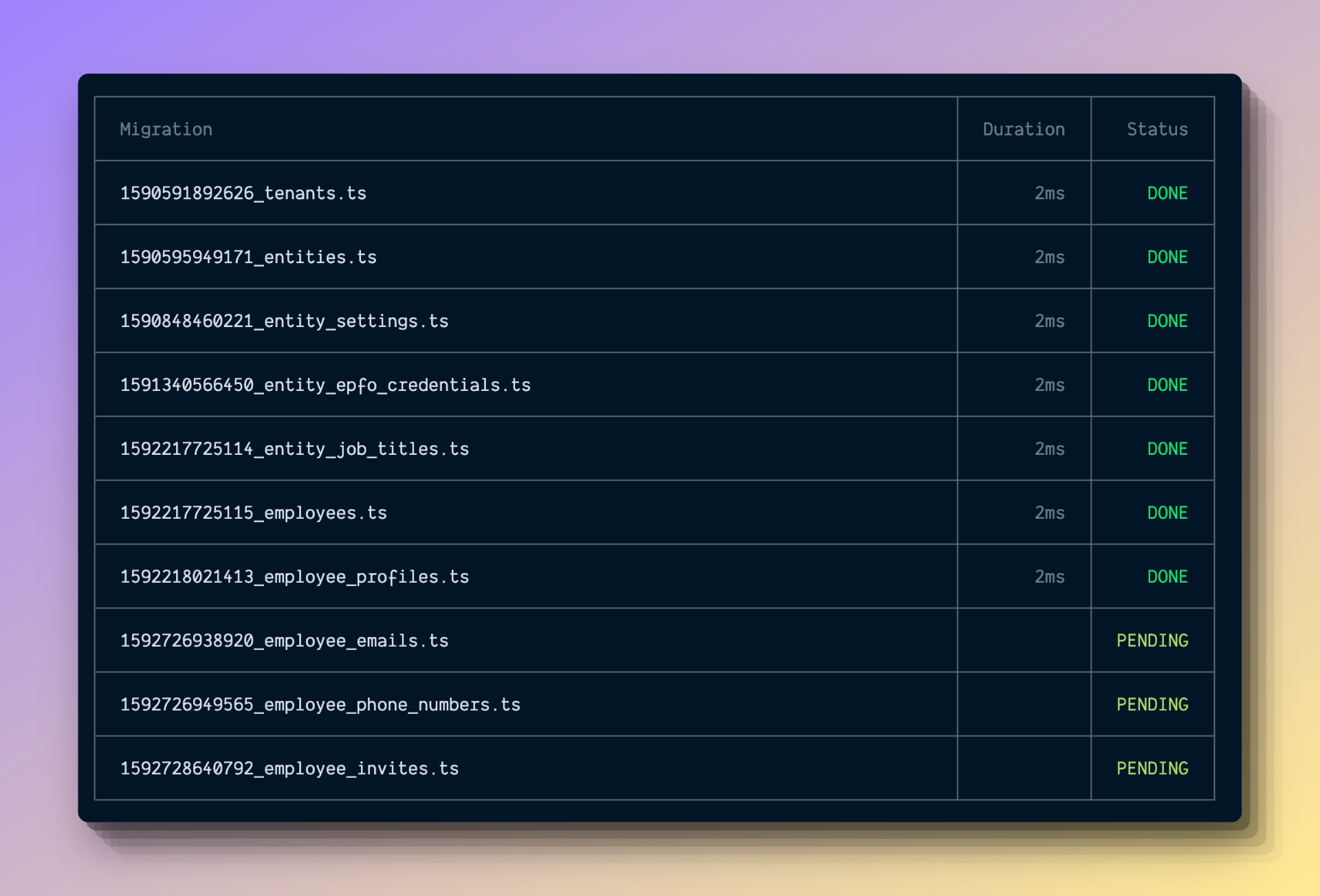Click the employee_invites.ts migration filename
Viewport: 1320px width, 896px height.
point(289,768)
